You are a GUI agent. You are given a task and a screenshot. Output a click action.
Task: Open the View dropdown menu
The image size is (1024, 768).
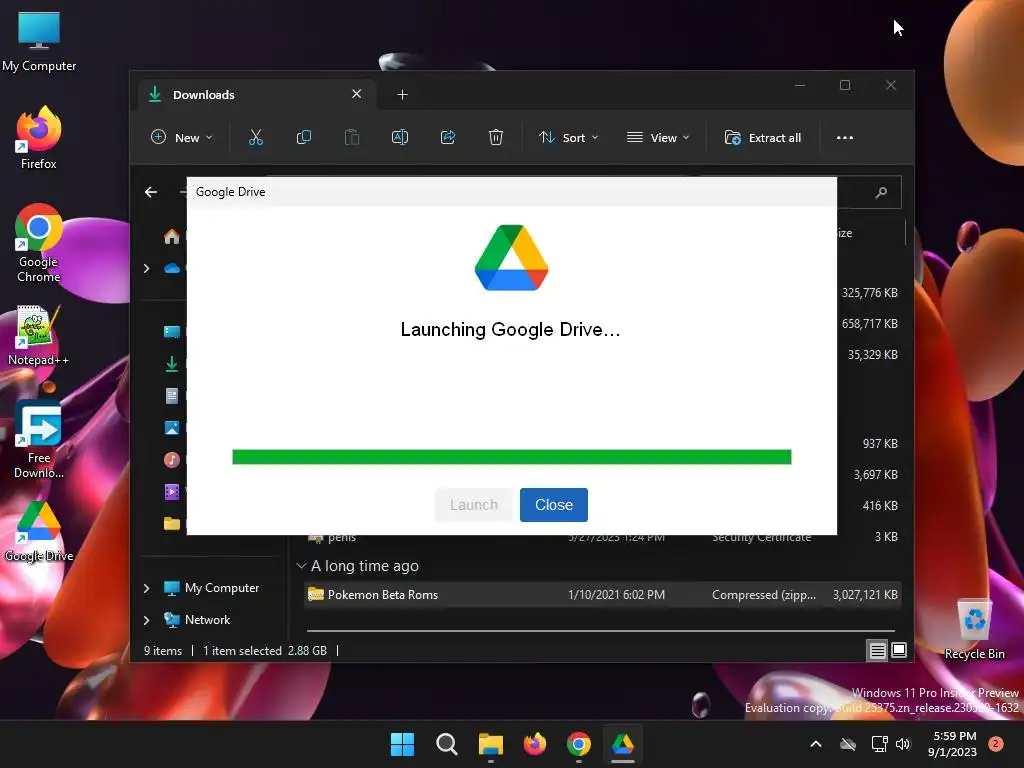pos(658,138)
